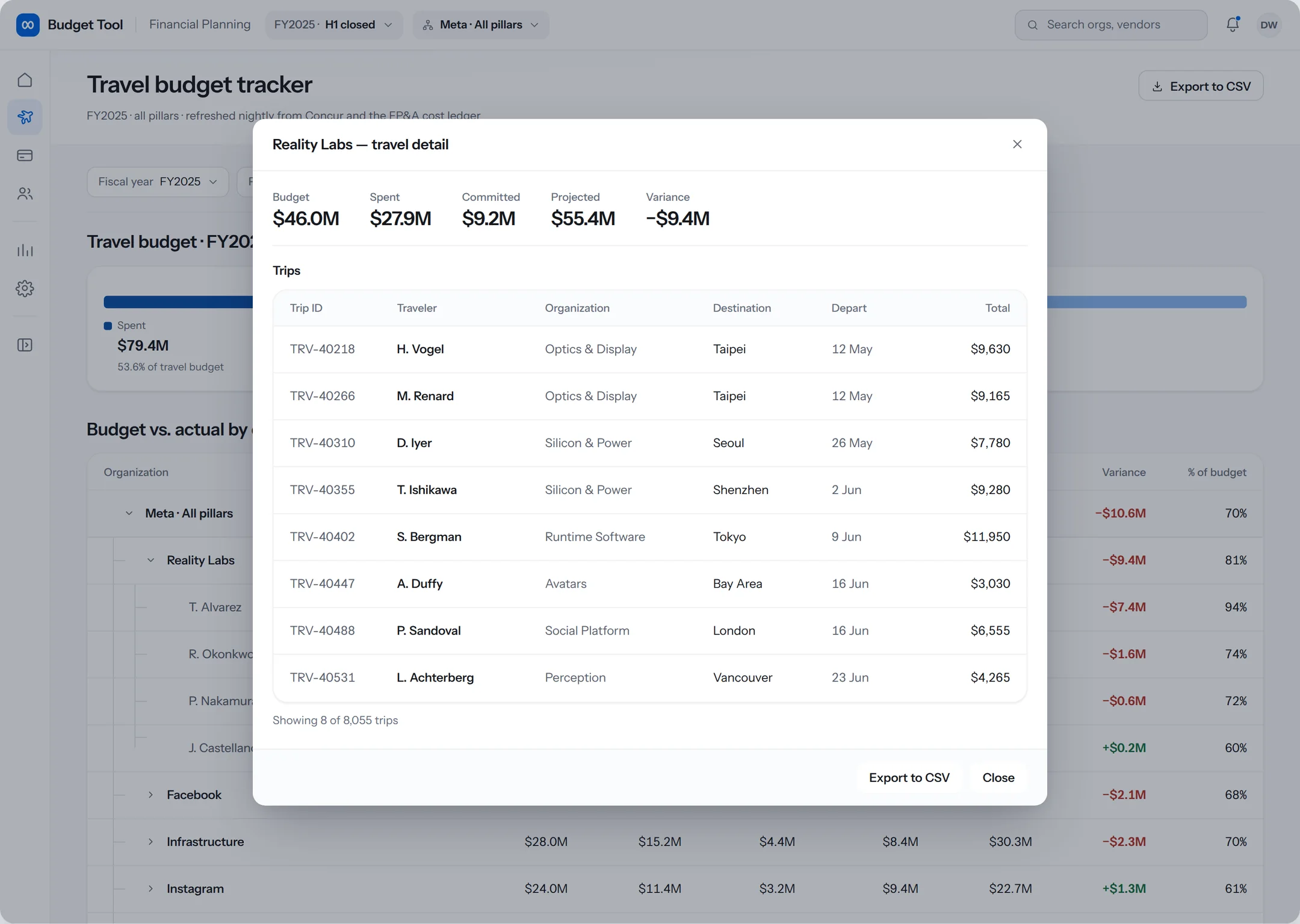Expand the Infrastructure row
Viewport: 1300px width, 924px height.
150,842
